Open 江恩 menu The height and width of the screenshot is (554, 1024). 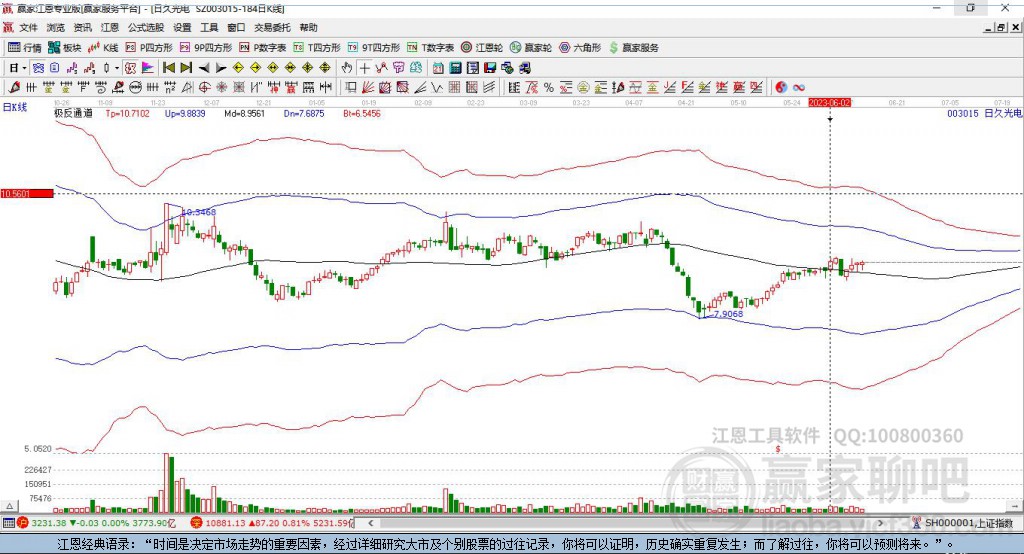tap(110, 27)
